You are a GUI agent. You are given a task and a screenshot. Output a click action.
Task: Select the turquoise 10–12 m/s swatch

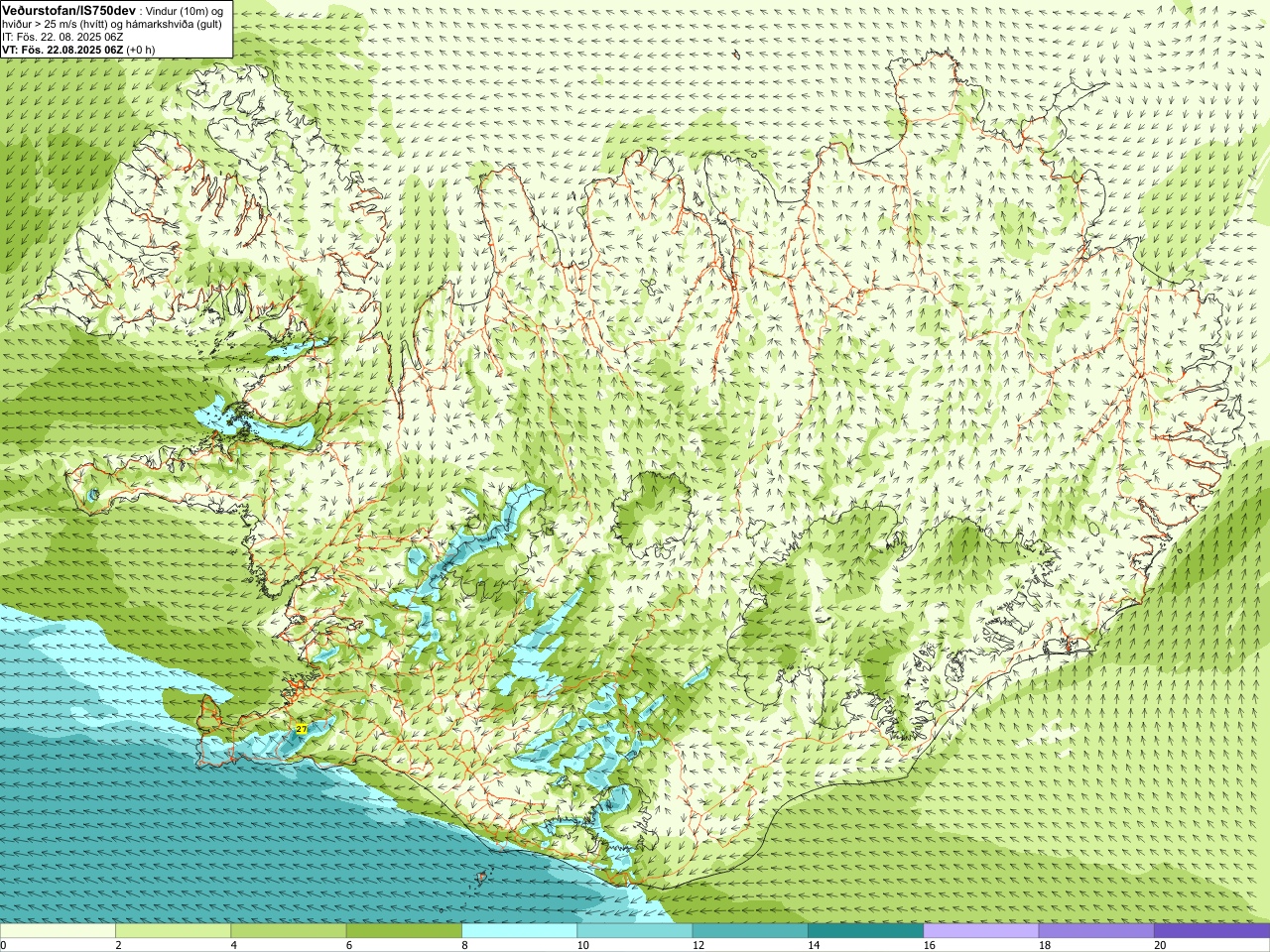(635, 930)
